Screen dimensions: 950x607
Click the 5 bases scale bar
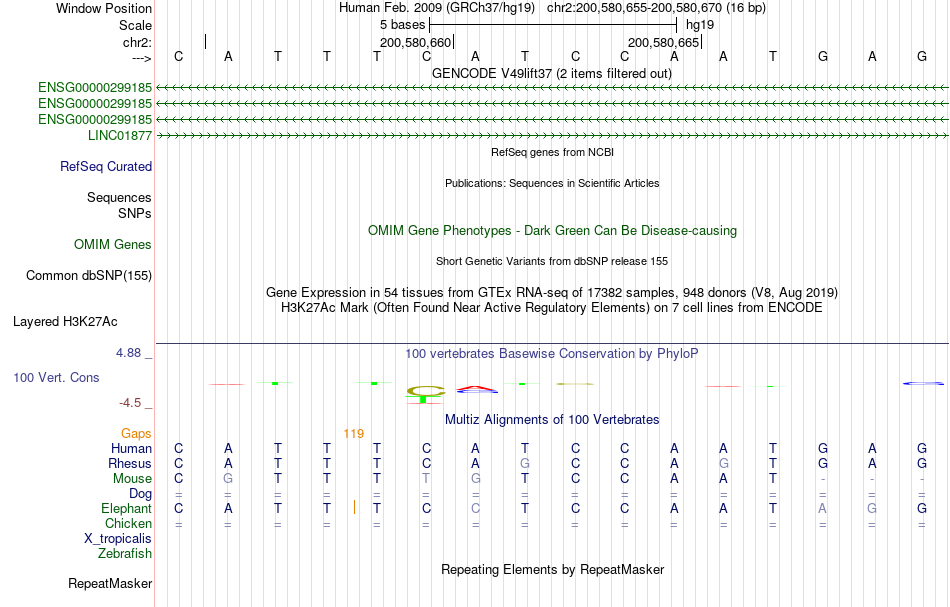pos(553,25)
